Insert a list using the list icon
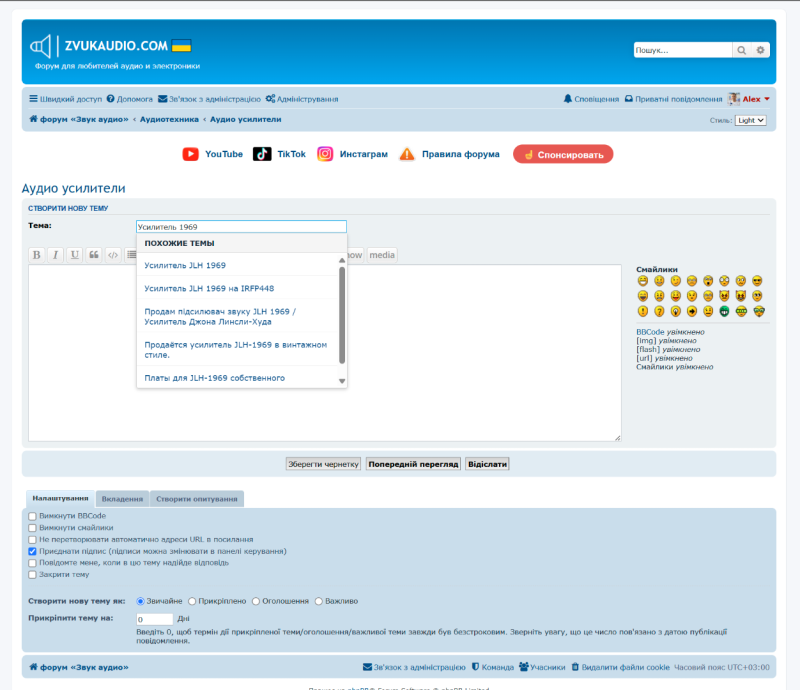The width and height of the screenshot is (800, 690). point(131,255)
